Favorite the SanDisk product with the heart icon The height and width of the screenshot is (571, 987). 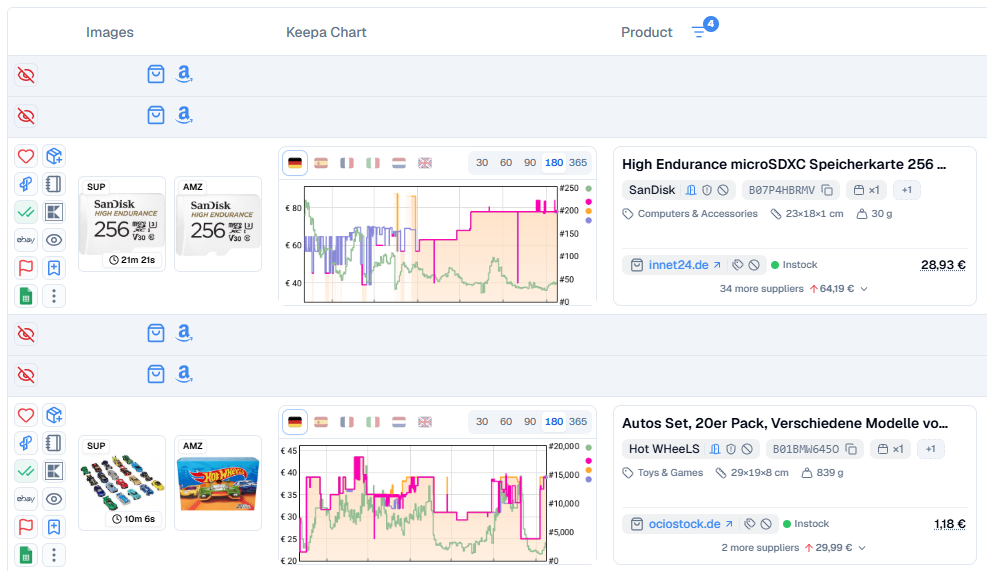pyautogui.click(x=26, y=156)
